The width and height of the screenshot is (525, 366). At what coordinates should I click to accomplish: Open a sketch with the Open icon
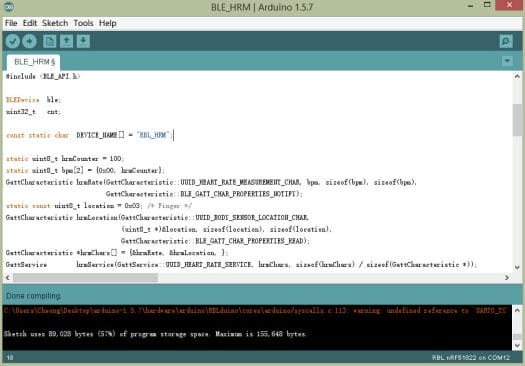point(66,41)
